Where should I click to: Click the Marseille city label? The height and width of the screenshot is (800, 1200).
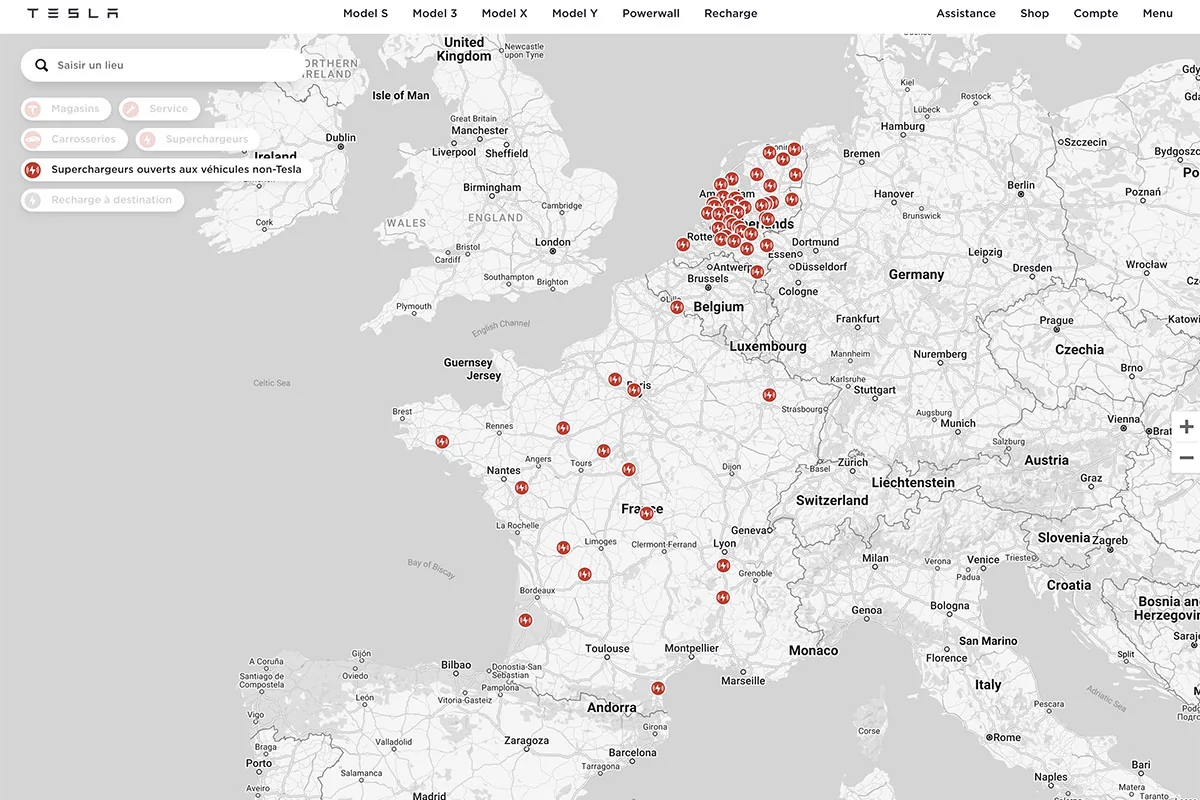(743, 681)
